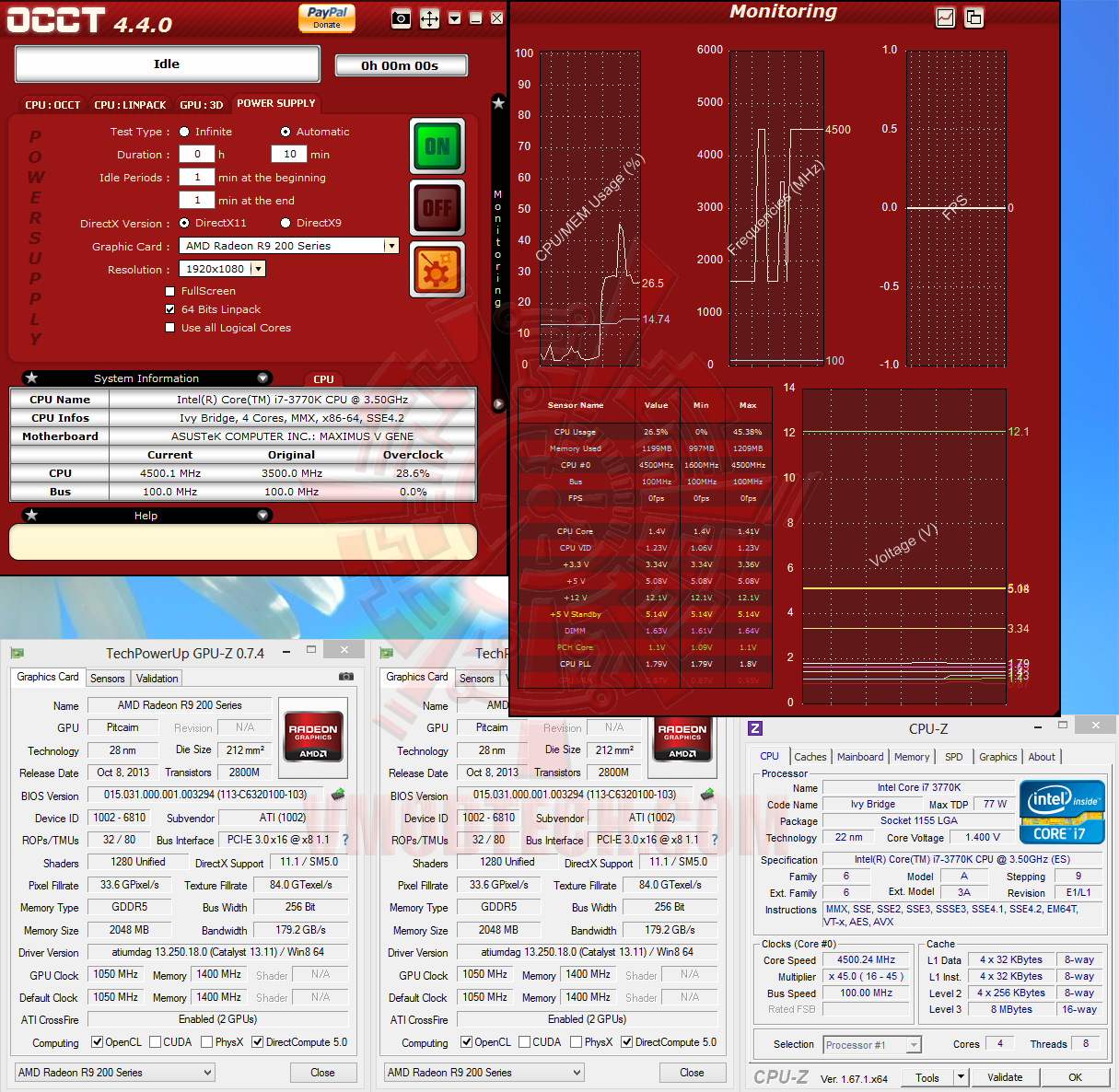Toggle 64 Bits Linpack checkbox
1119x1092 pixels.
pyautogui.click(x=169, y=309)
